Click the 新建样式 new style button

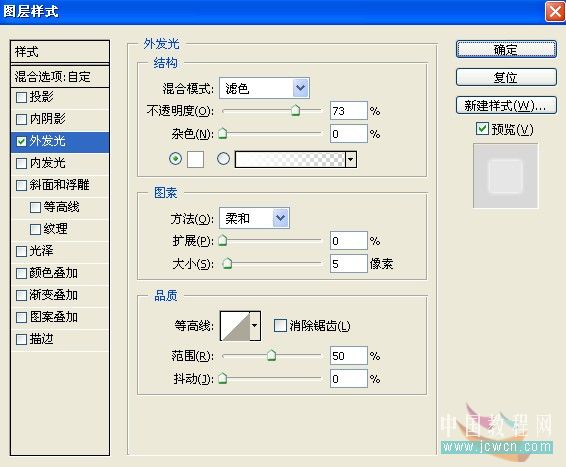pos(506,106)
